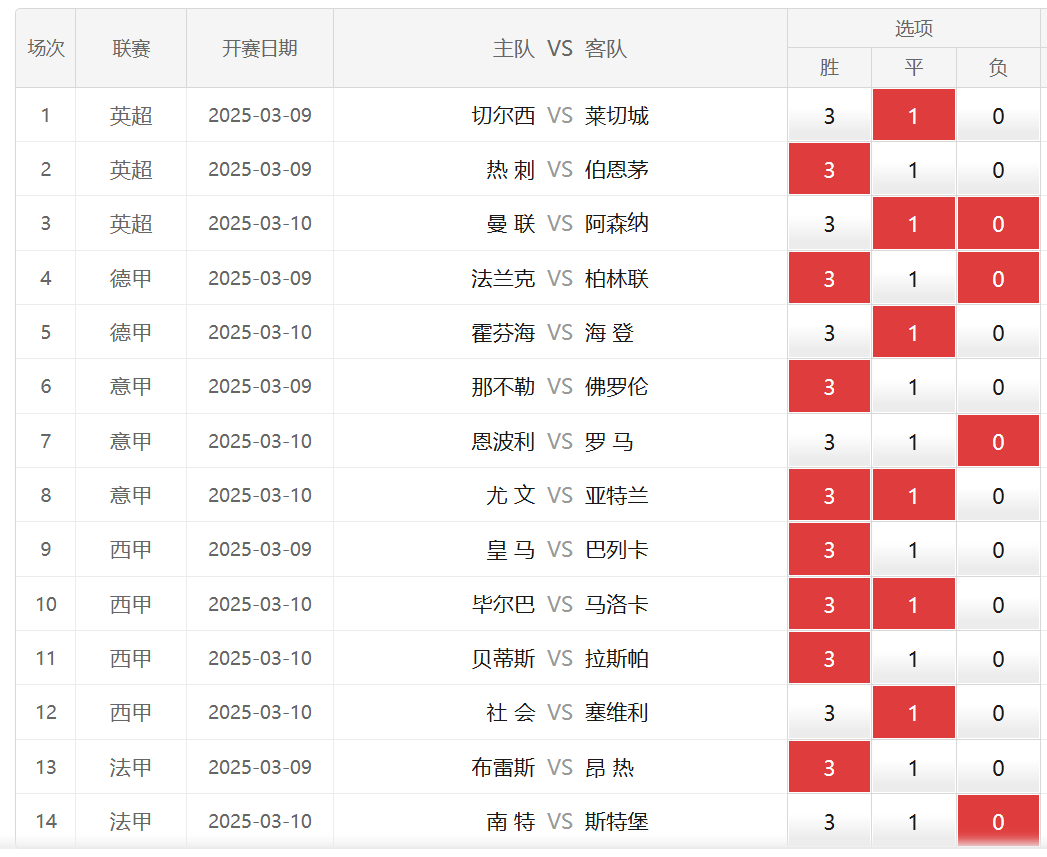Select loss option 0 for 切尔西 VS 莱切城

click(998, 115)
